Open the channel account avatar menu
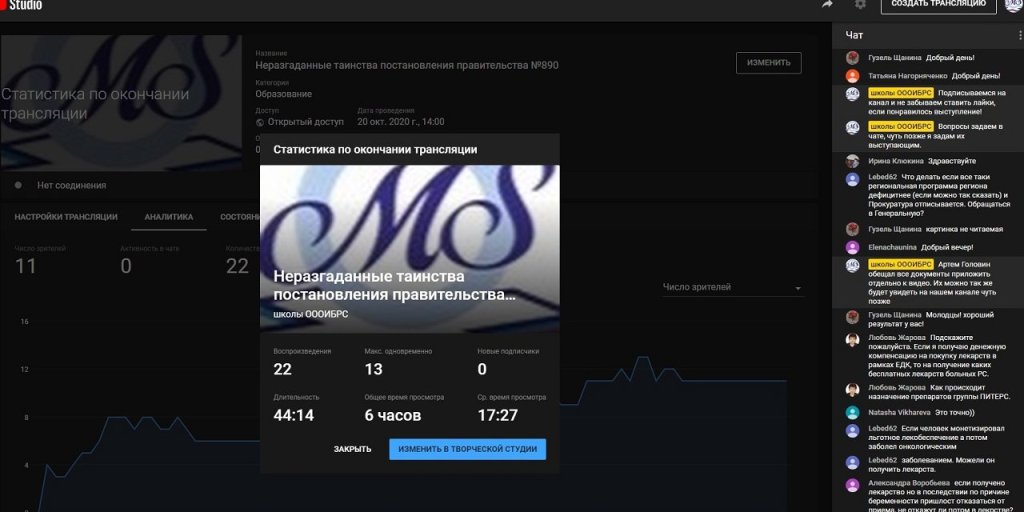 pyautogui.click(x=1013, y=5)
